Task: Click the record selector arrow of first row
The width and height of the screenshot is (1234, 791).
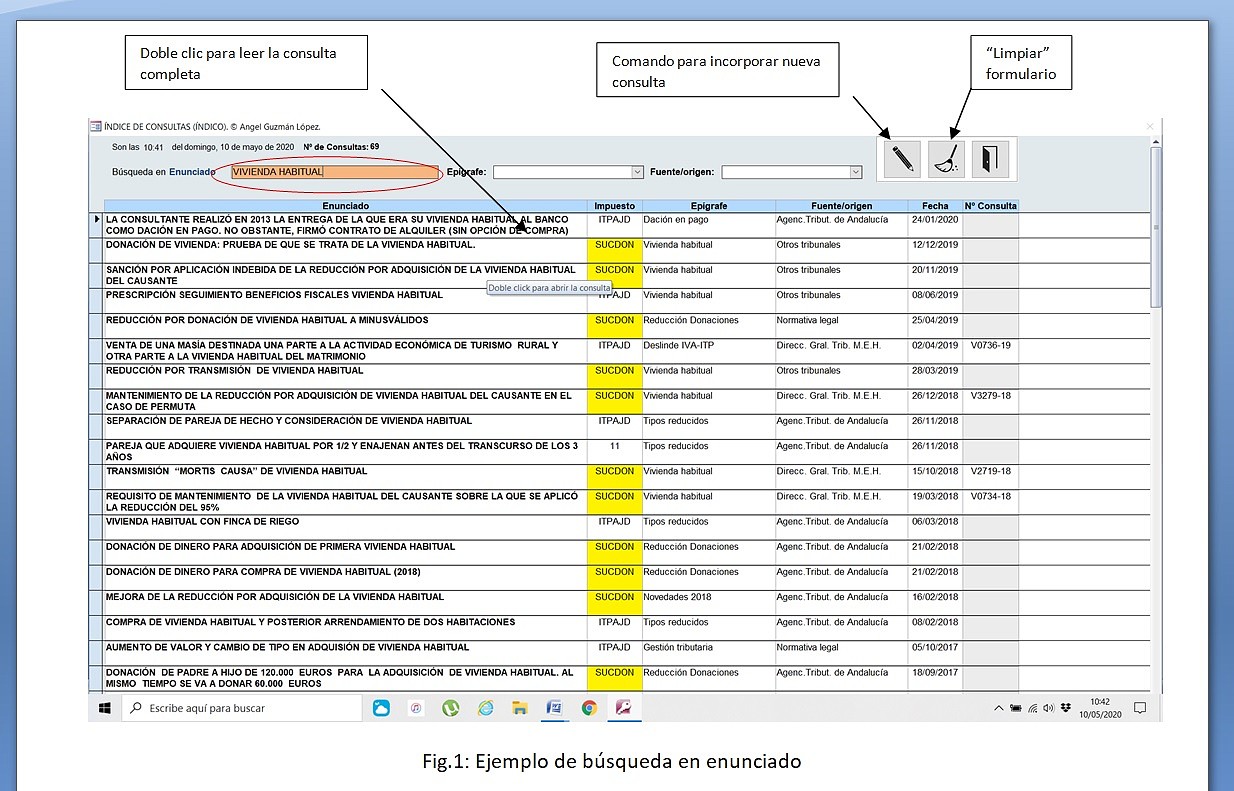Action: (x=97, y=219)
